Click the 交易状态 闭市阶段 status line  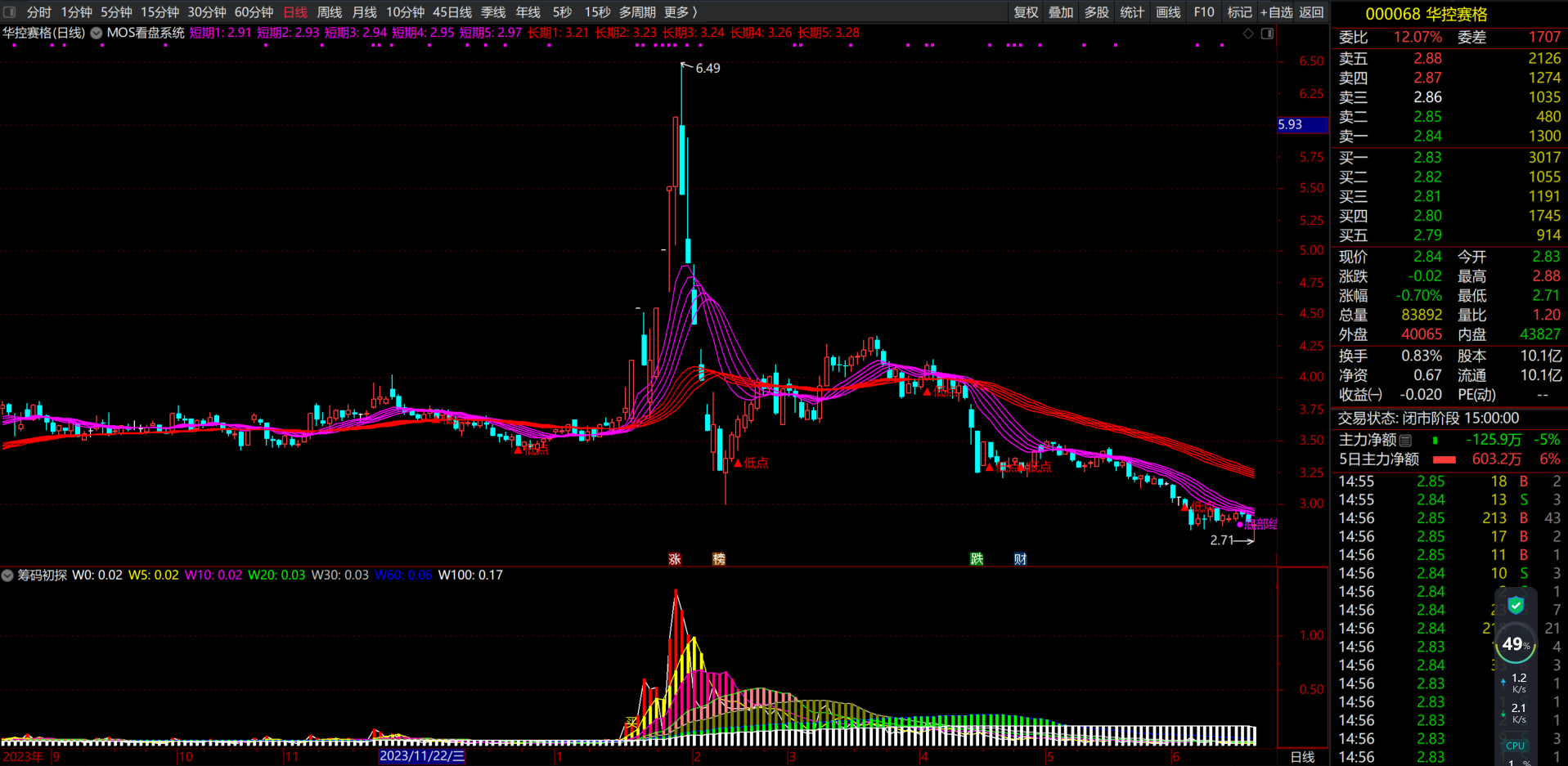1428,419
